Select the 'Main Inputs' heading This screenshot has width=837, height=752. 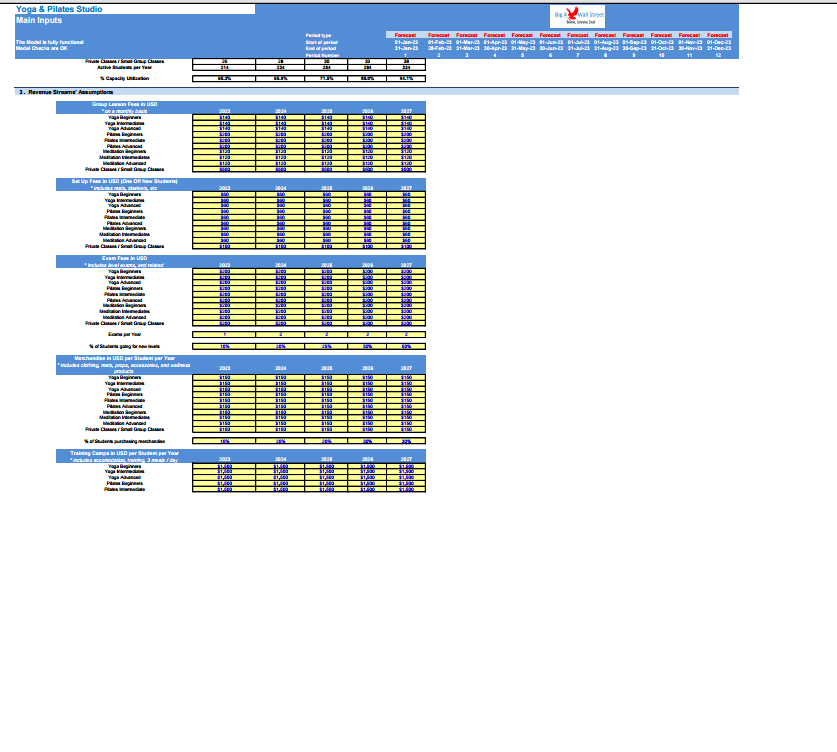39,20
